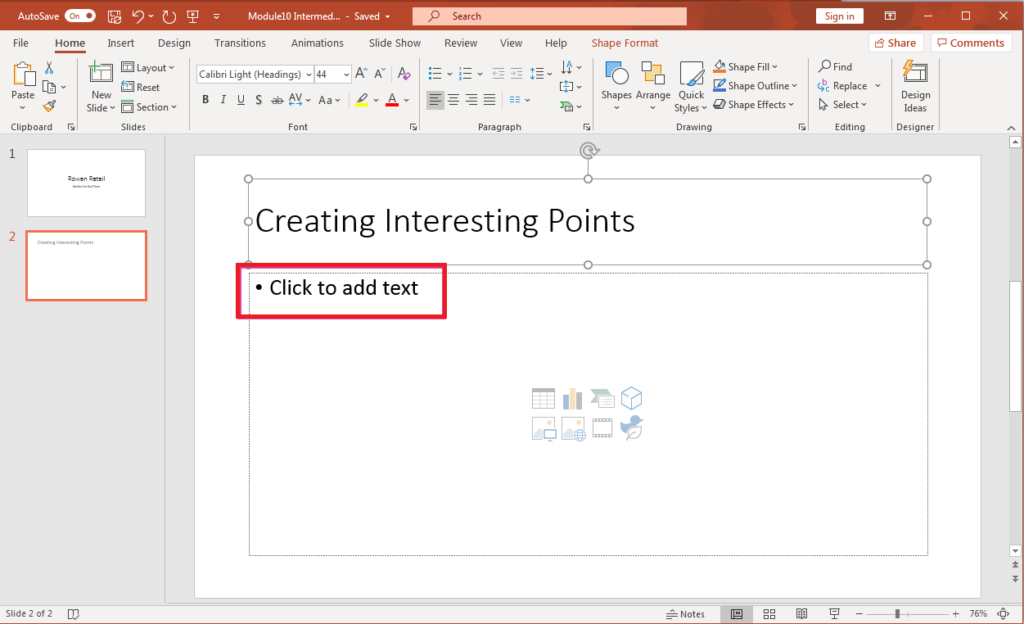Open the File menu
The height and width of the screenshot is (624, 1024).
point(21,43)
